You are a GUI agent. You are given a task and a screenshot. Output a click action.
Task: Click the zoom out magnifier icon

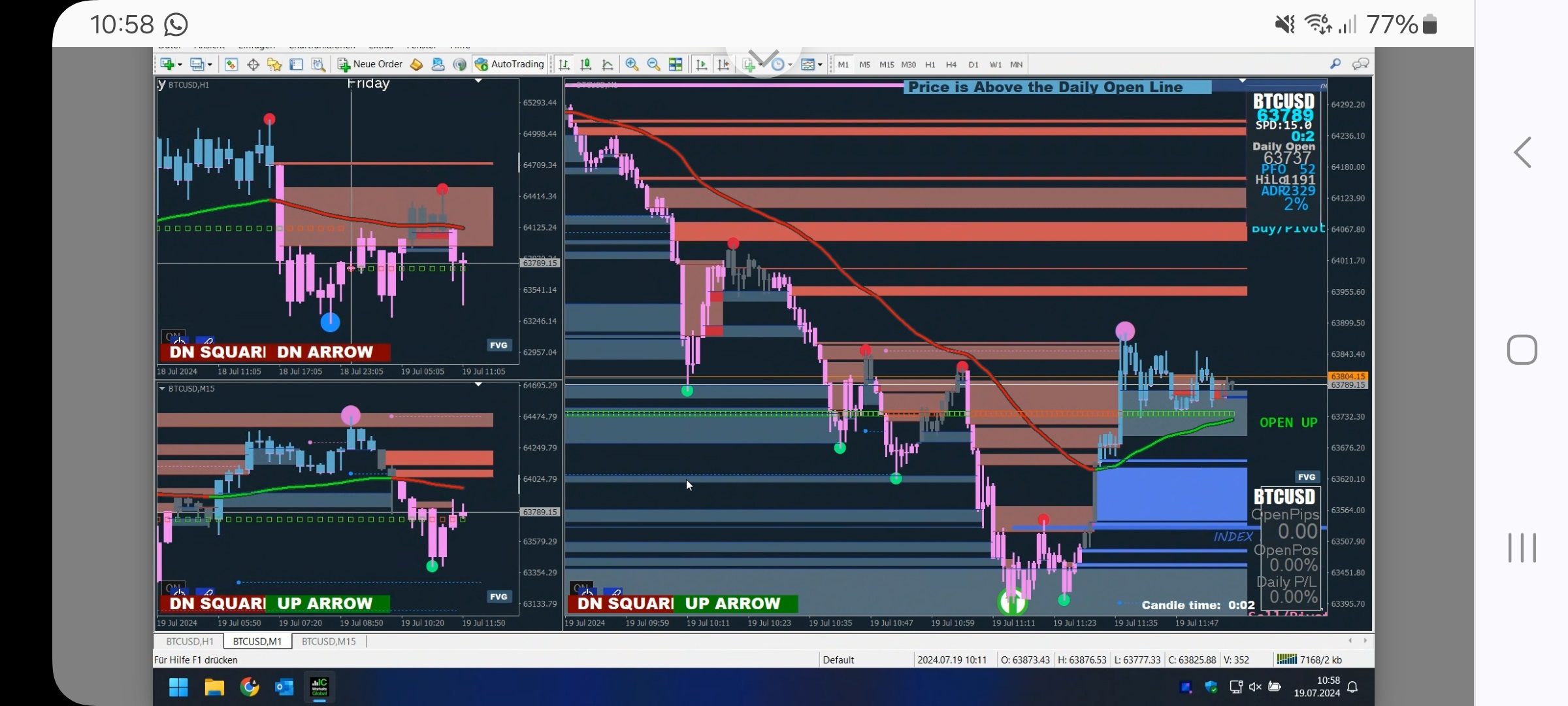(x=653, y=64)
